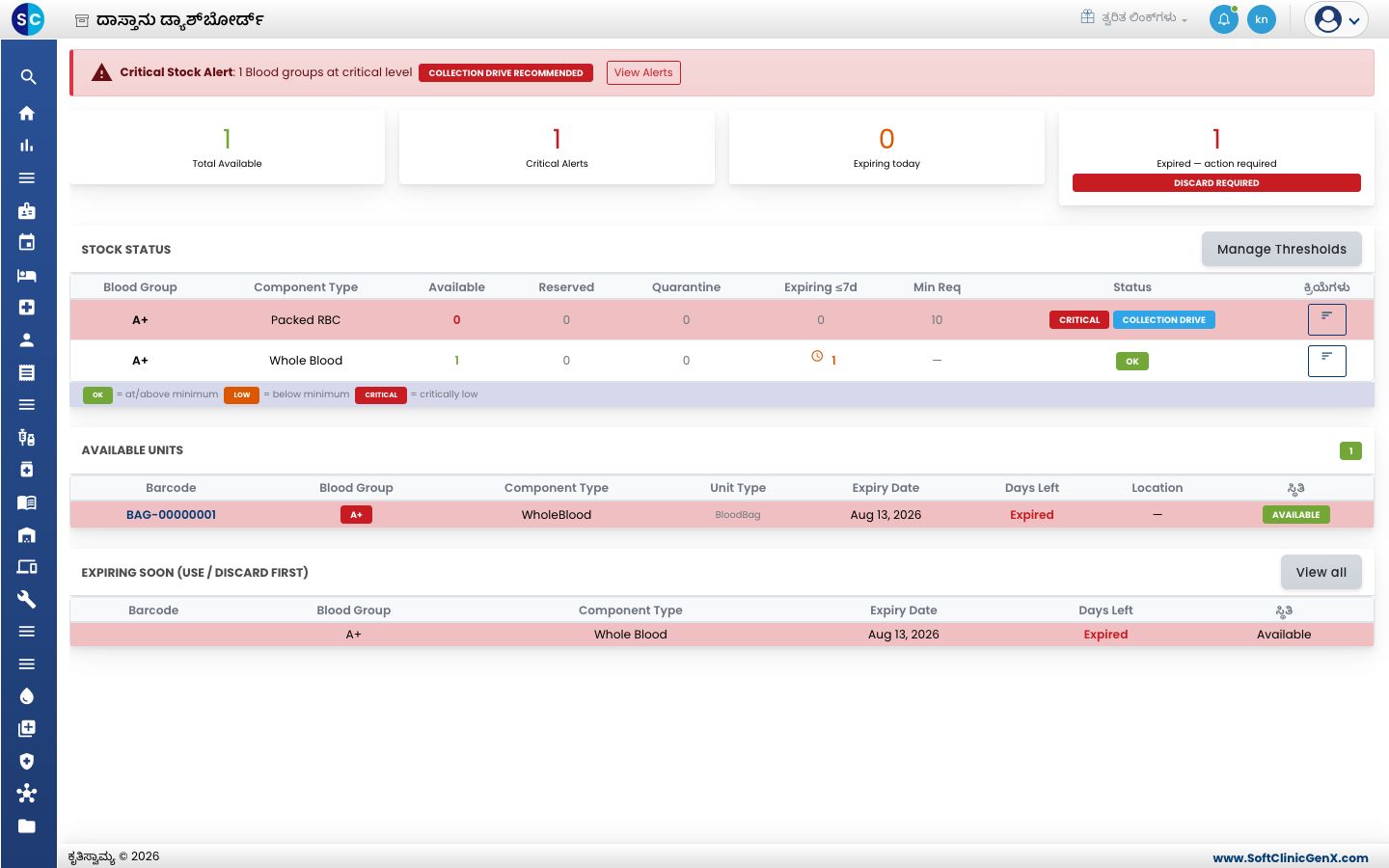Click the View Alerts button

pos(643,72)
